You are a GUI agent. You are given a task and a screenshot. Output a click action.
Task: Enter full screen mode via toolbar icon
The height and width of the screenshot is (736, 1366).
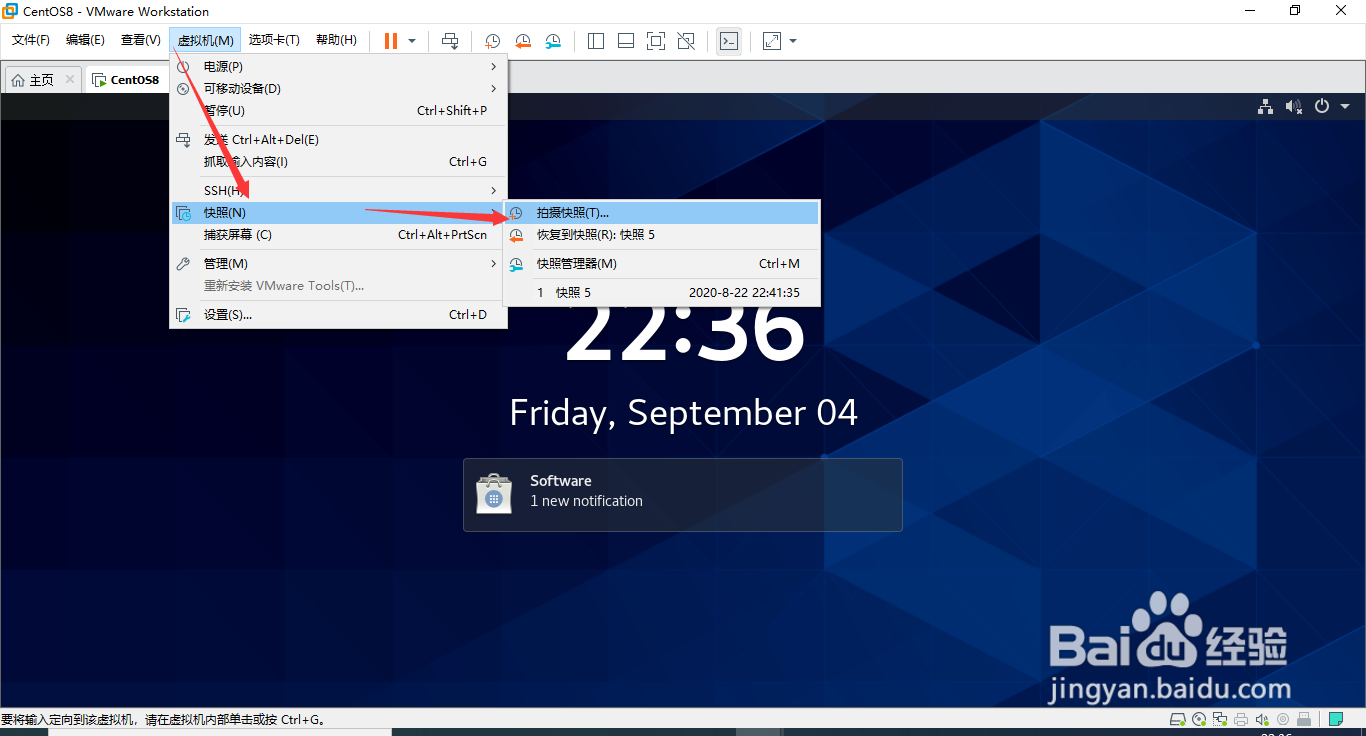pos(656,40)
